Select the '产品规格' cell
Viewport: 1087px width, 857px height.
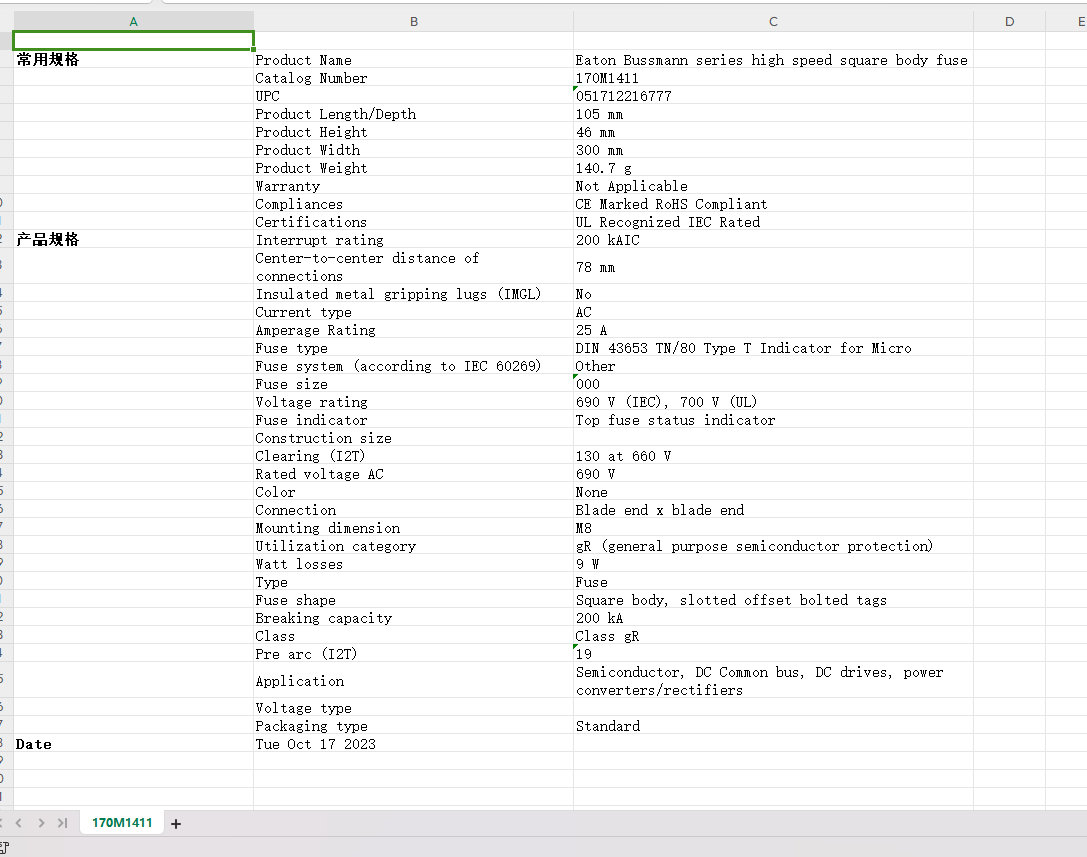[134, 239]
